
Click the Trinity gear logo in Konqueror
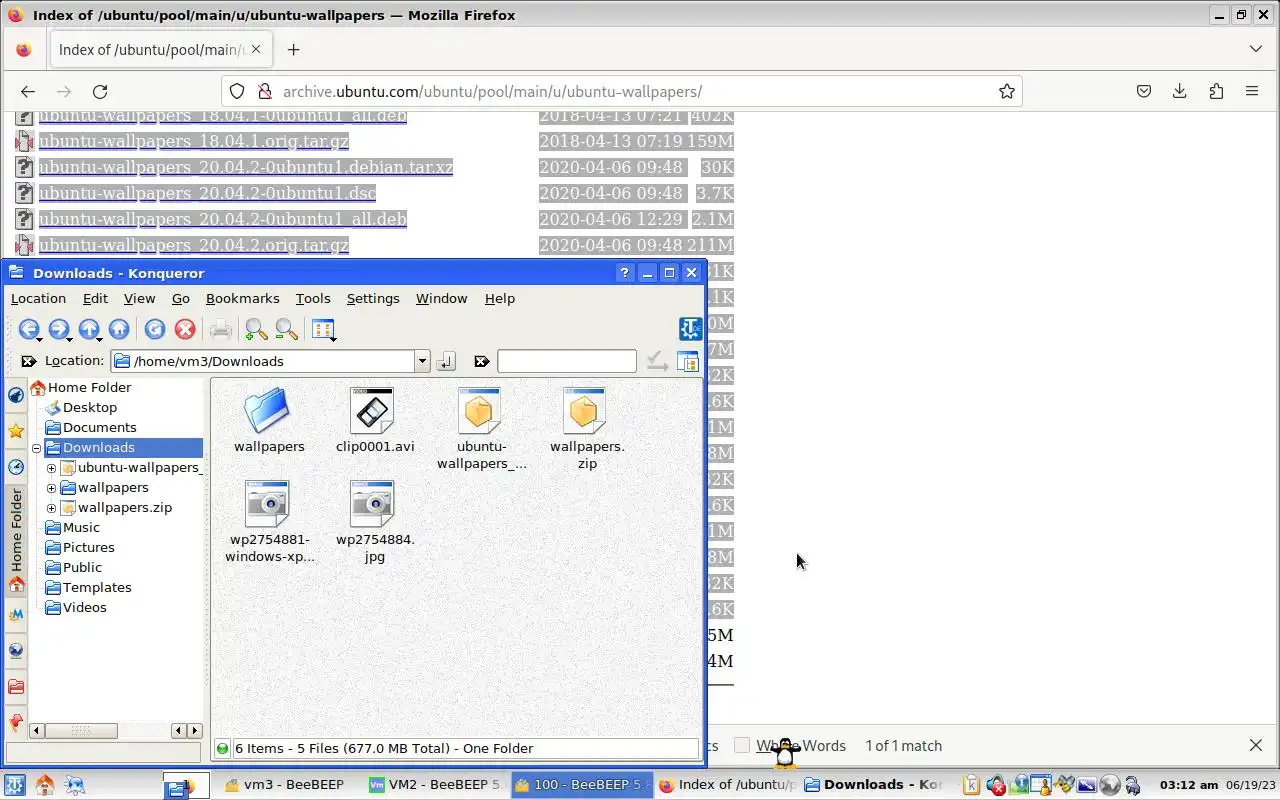coord(690,329)
